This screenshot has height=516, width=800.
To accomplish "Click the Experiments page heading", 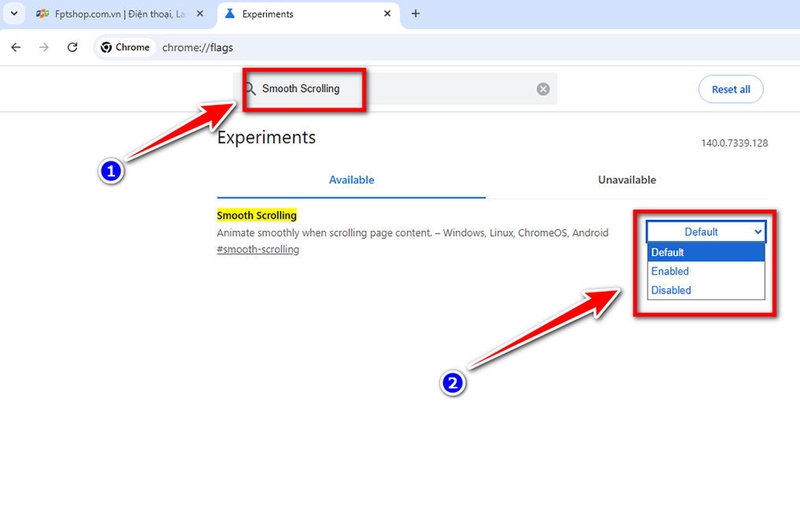I will pyautogui.click(x=266, y=137).
